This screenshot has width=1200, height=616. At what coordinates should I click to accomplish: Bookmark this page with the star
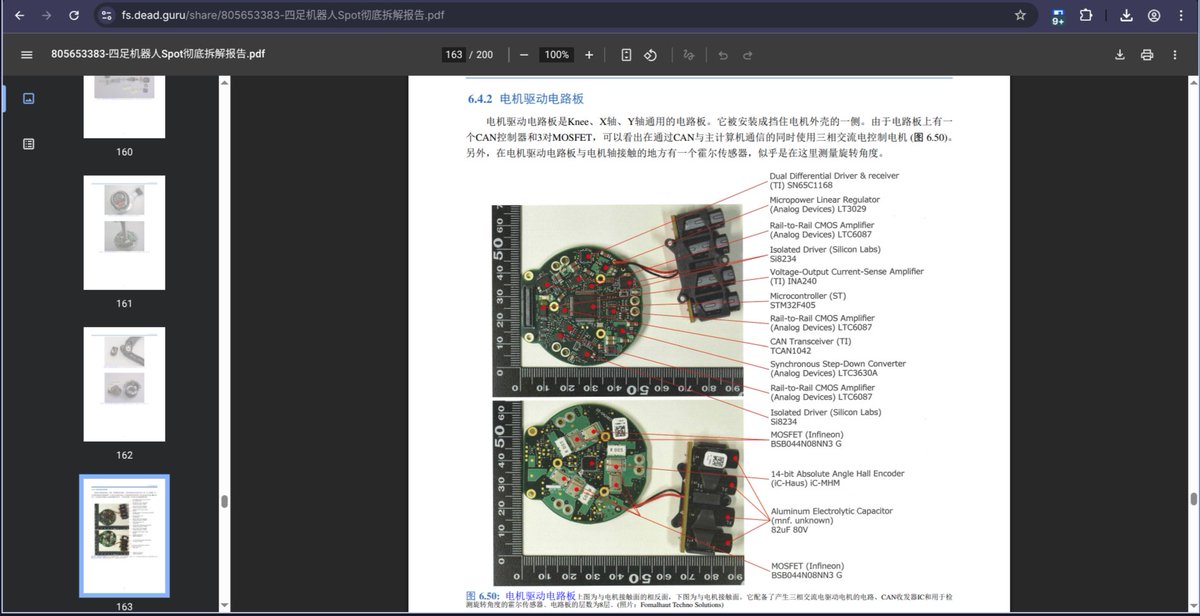tap(1020, 16)
